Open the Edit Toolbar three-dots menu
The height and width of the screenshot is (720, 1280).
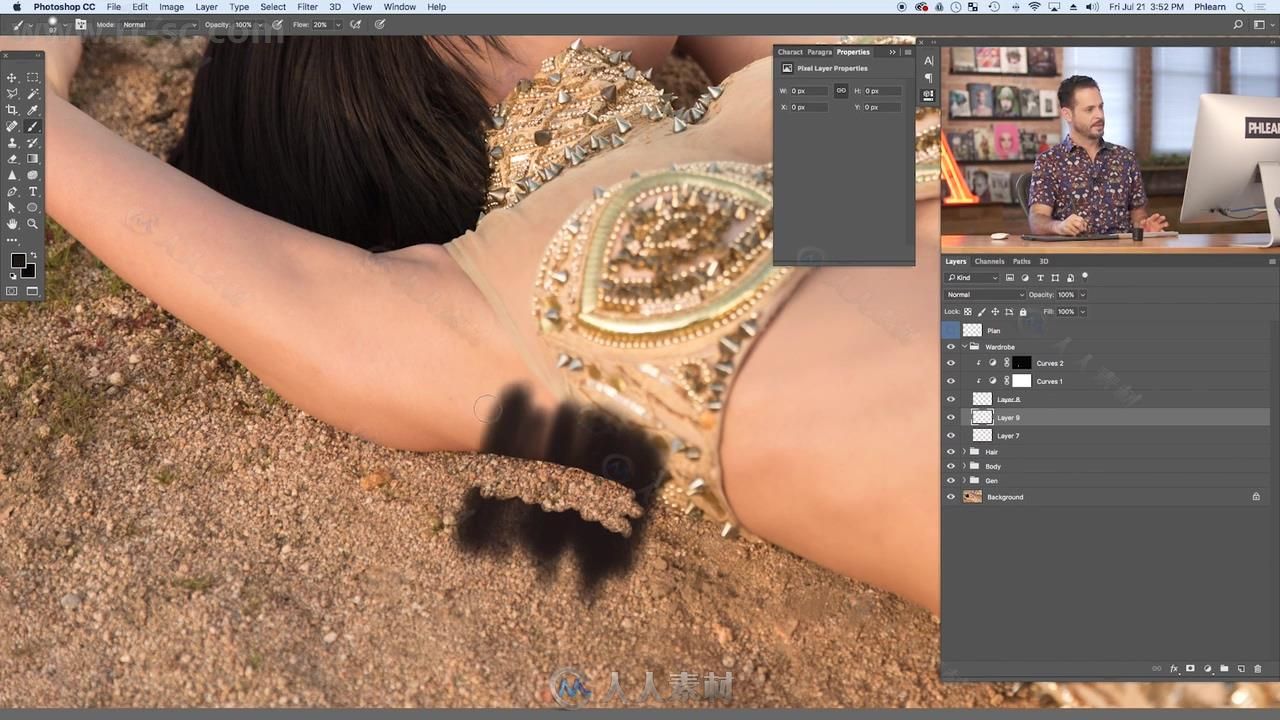click(x=12, y=240)
